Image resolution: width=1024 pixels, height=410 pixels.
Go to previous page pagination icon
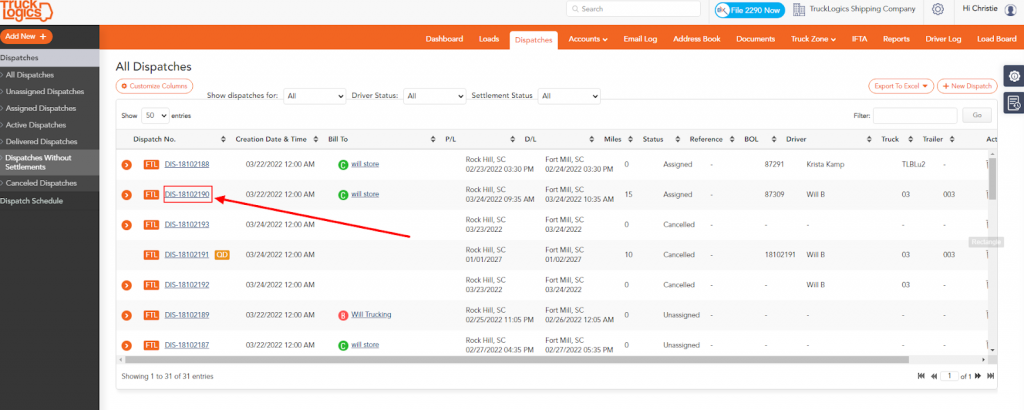point(934,376)
